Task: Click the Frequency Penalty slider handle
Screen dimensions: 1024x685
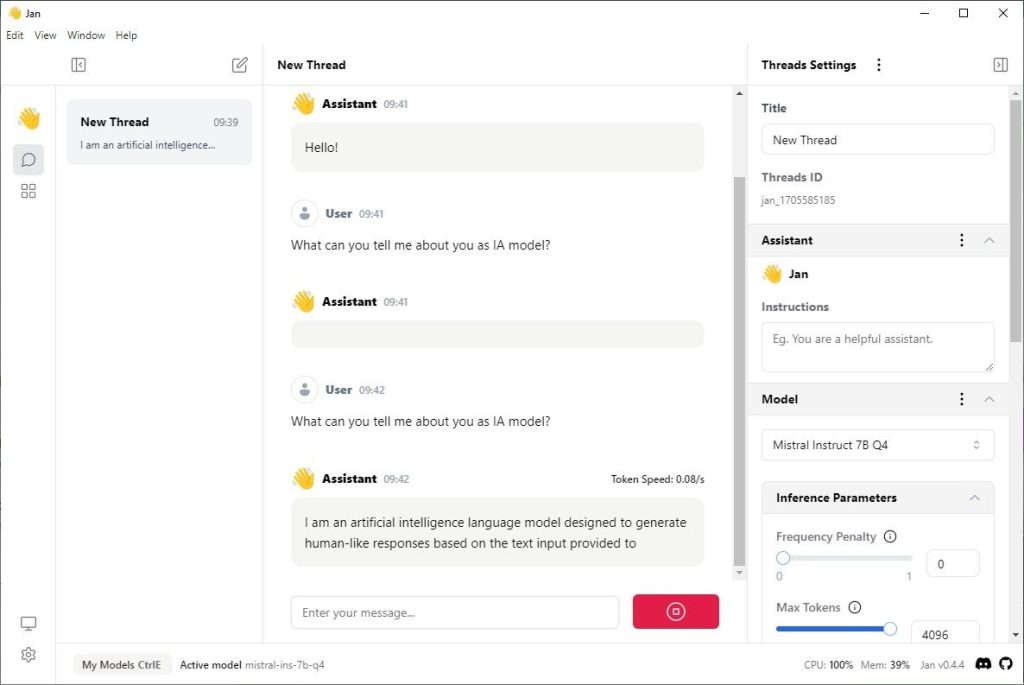Action: (783, 558)
